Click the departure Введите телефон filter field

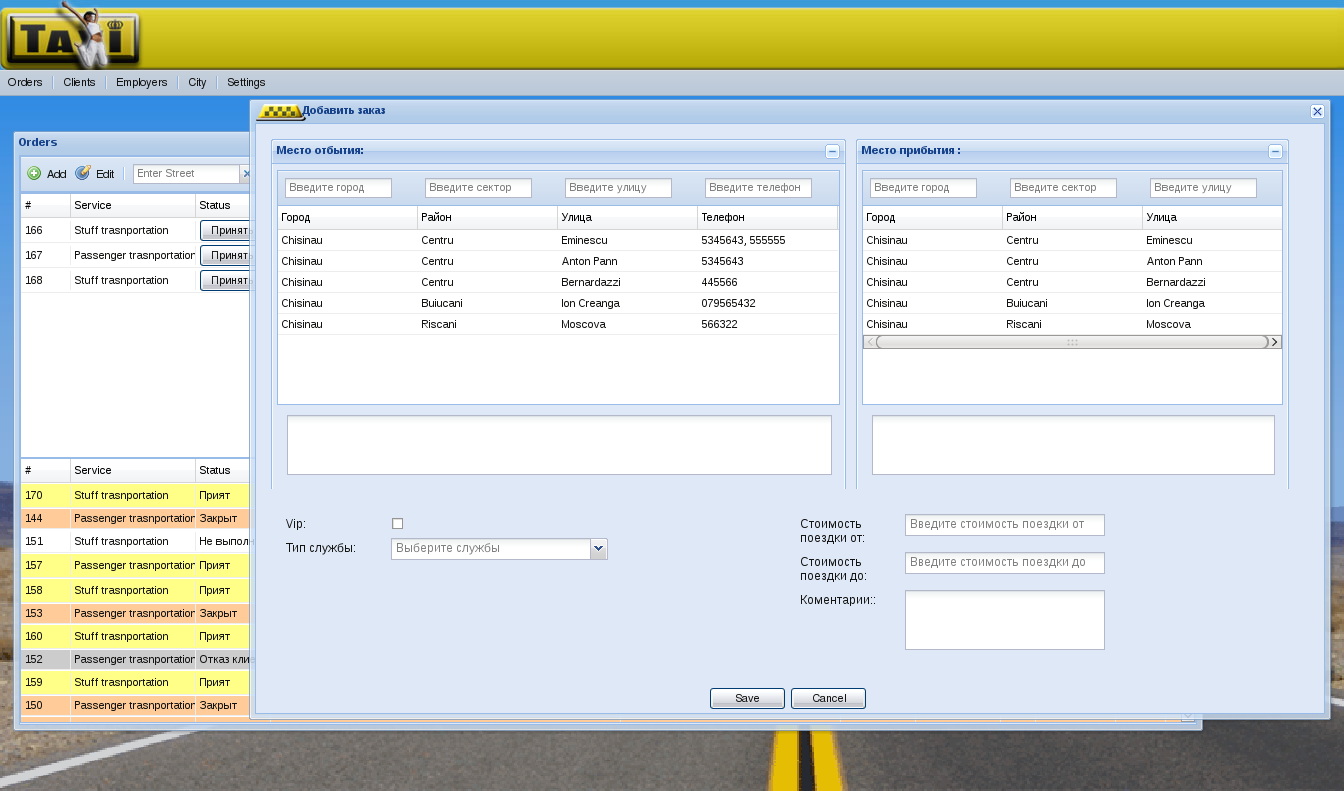(x=757, y=187)
